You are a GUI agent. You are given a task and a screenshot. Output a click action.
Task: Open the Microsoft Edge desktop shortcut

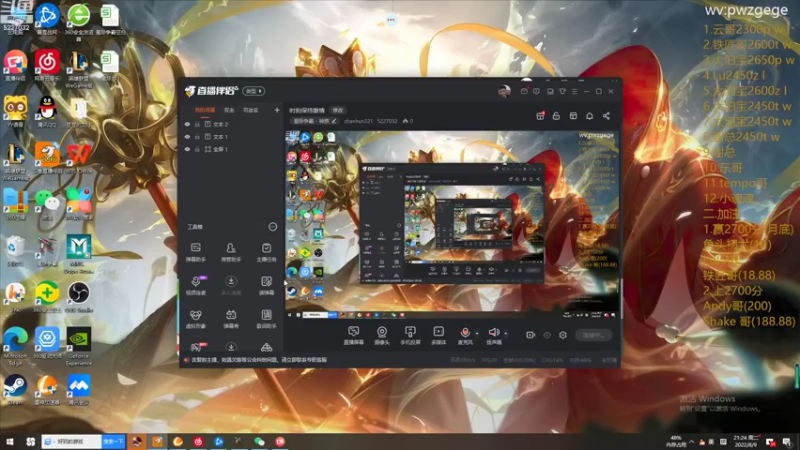click(x=15, y=346)
